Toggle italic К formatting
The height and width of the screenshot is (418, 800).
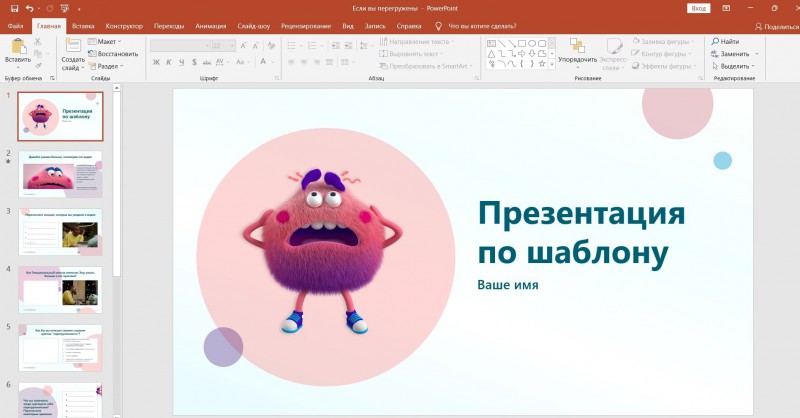click(168, 62)
